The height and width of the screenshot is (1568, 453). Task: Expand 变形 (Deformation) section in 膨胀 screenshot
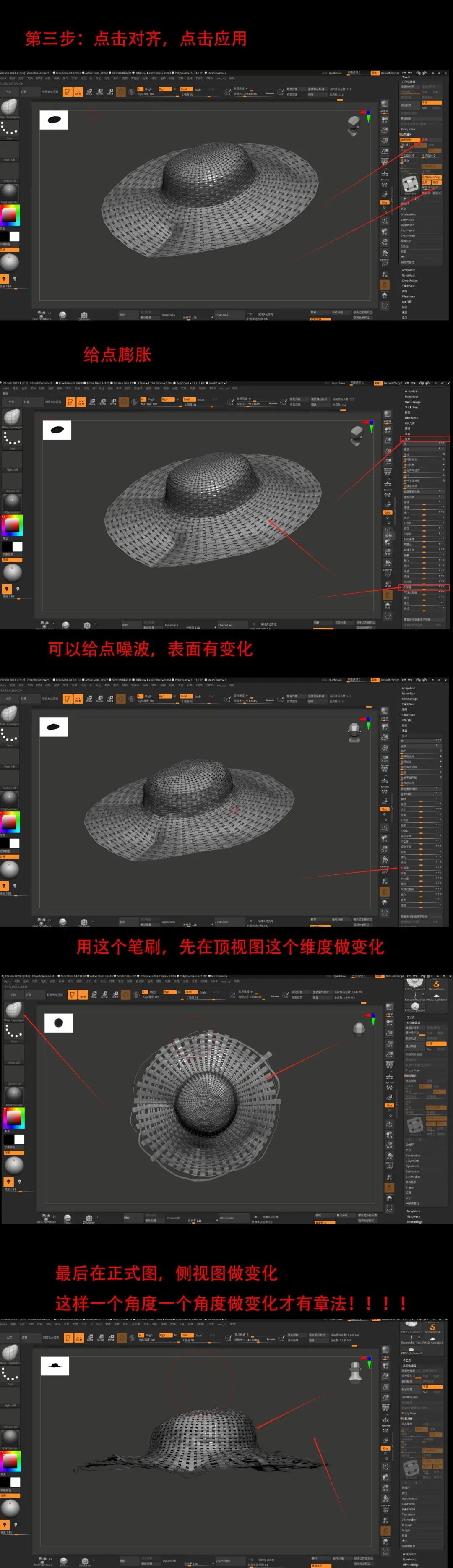(425, 438)
